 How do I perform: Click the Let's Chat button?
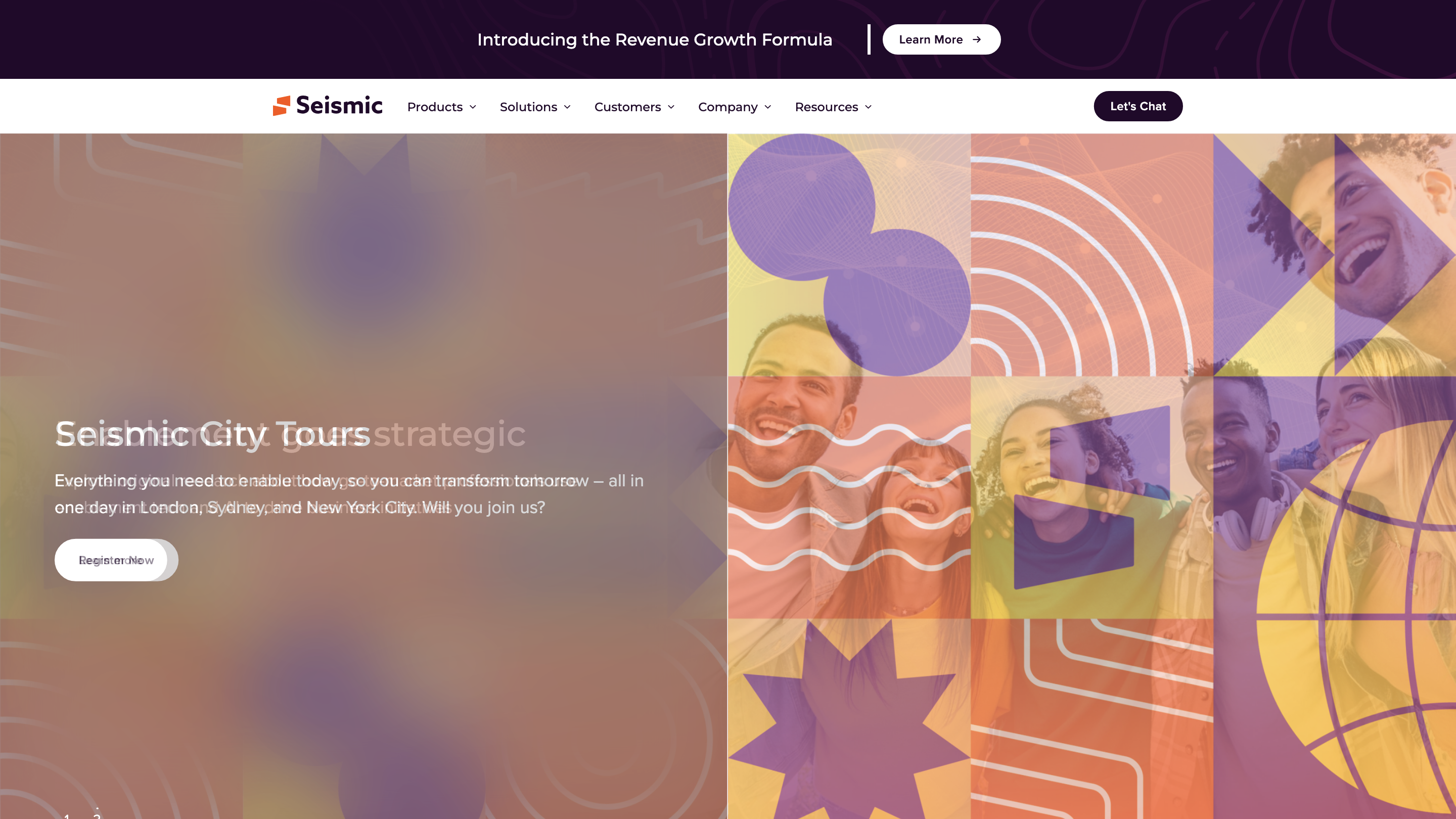[x=1138, y=106]
